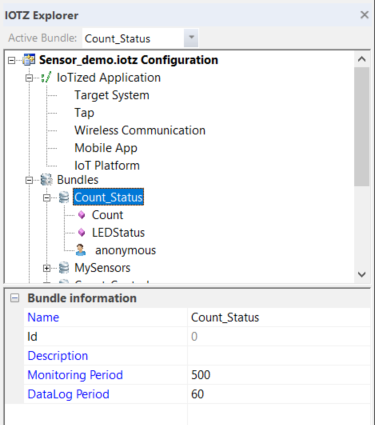Close the IOTZ Explorer panel
Screen dimensions: 375x425
[x=364, y=15]
